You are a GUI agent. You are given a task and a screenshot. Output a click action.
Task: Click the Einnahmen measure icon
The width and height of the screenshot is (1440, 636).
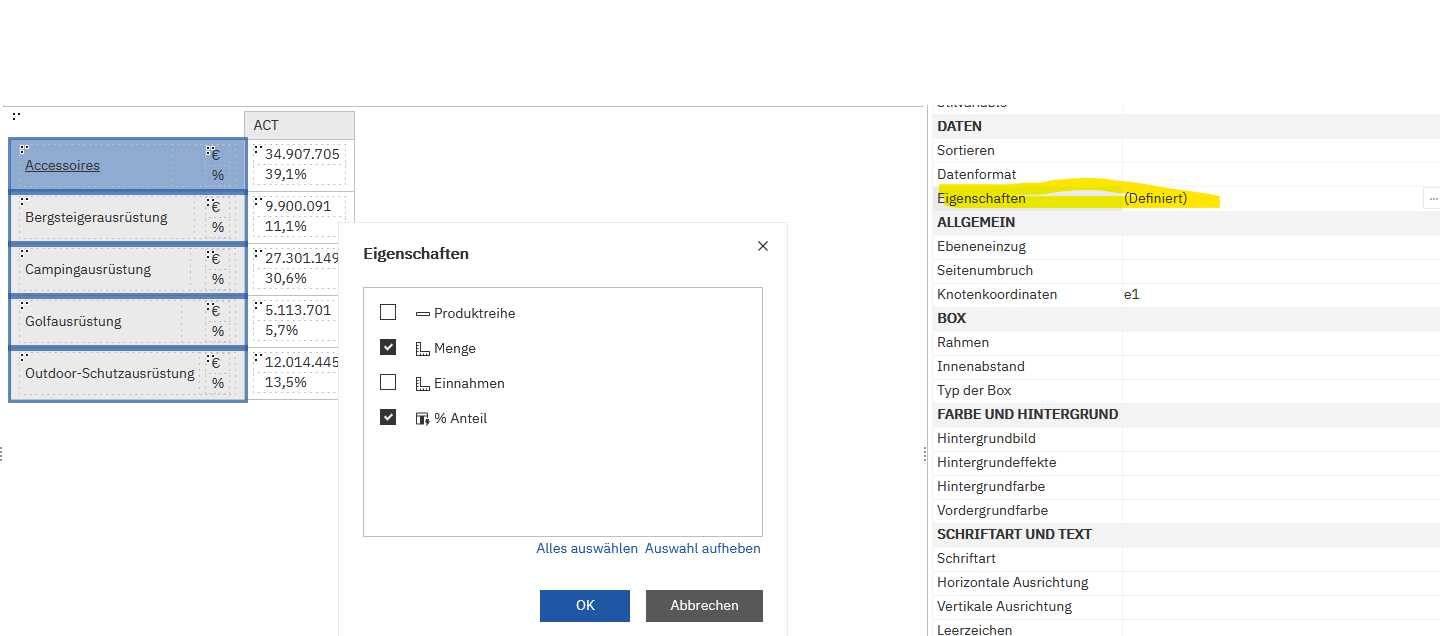pos(422,384)
